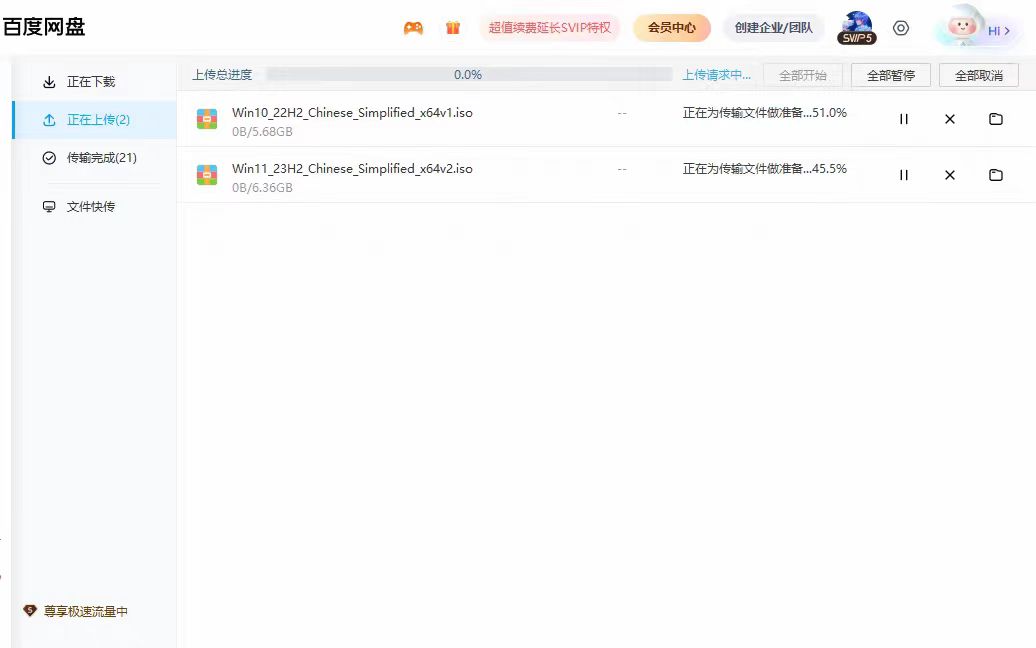Select the 正在上传(2) section
Image resolution: width=1036 pixels, height=648 pixels.
[x=95, y=119]
